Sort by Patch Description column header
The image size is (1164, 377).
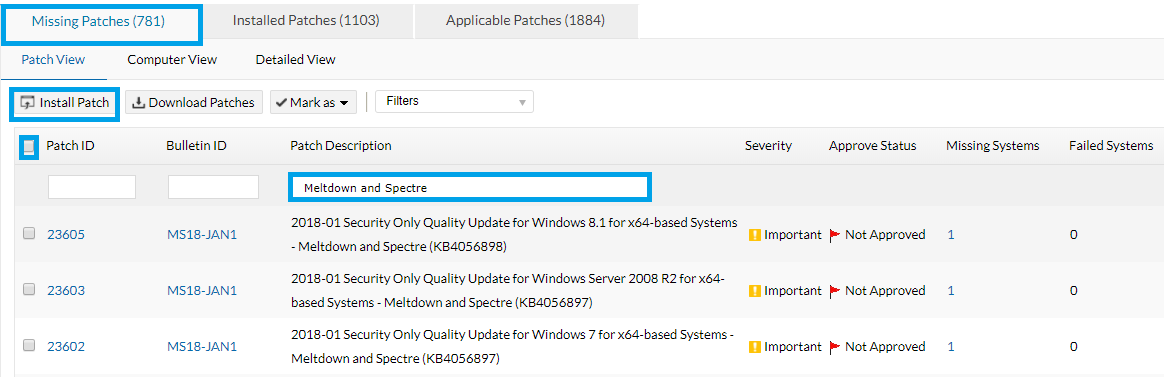(341, 145)
